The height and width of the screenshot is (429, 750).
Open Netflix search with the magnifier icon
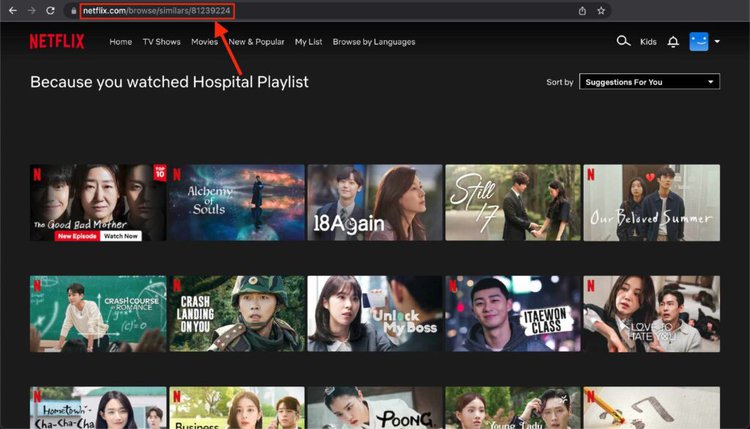point(623,41)
